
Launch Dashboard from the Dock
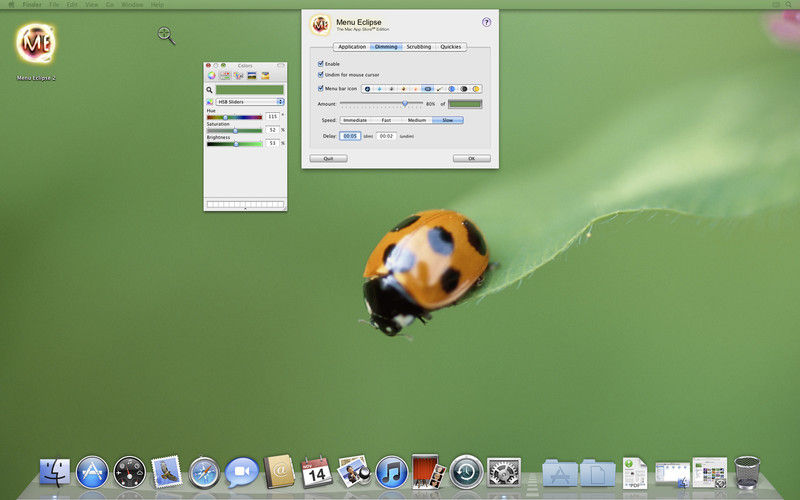click(130, 472)
